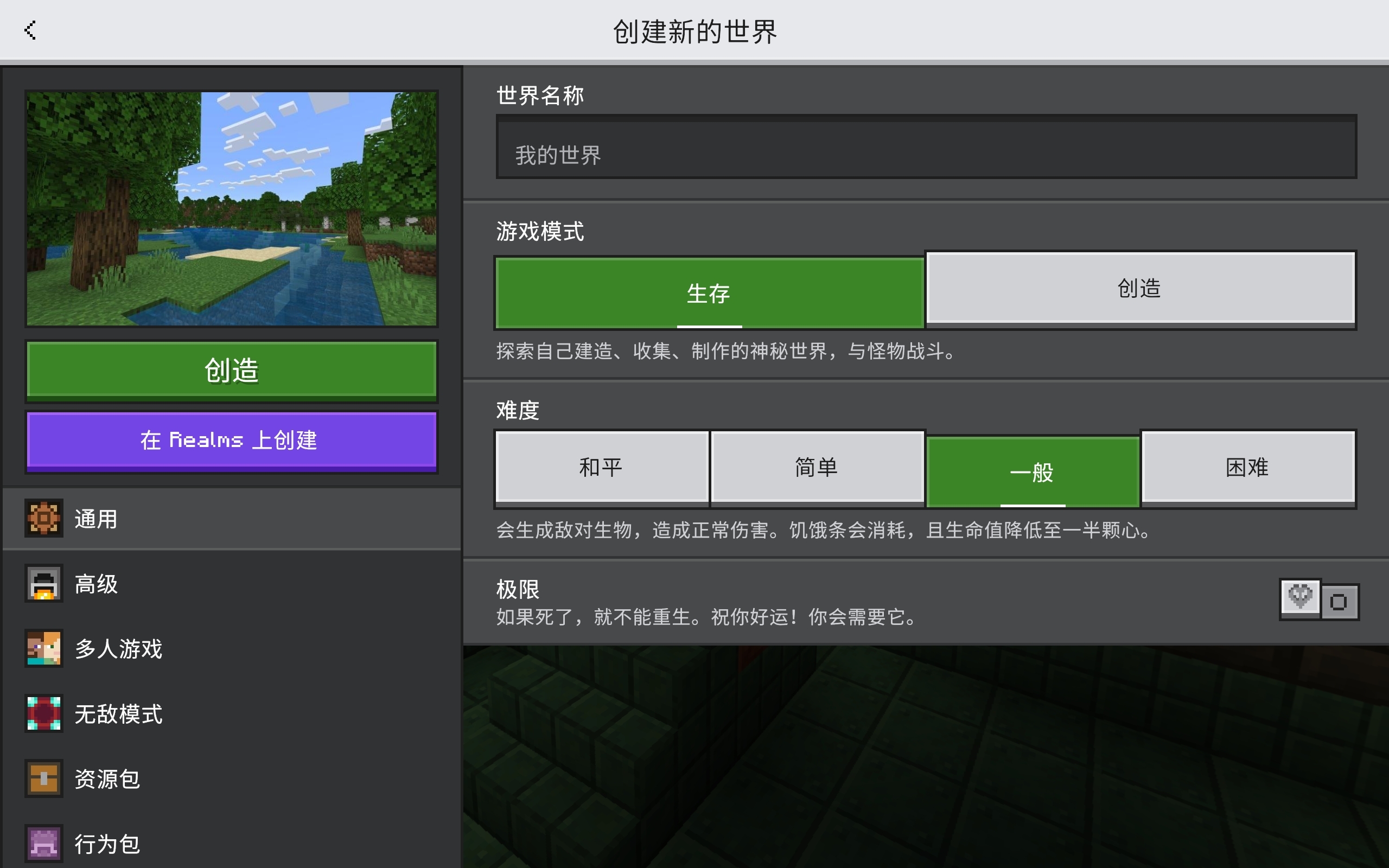1389x868 pixels.
Task: Open the 通用 settings tab
Action: [232, 519]
